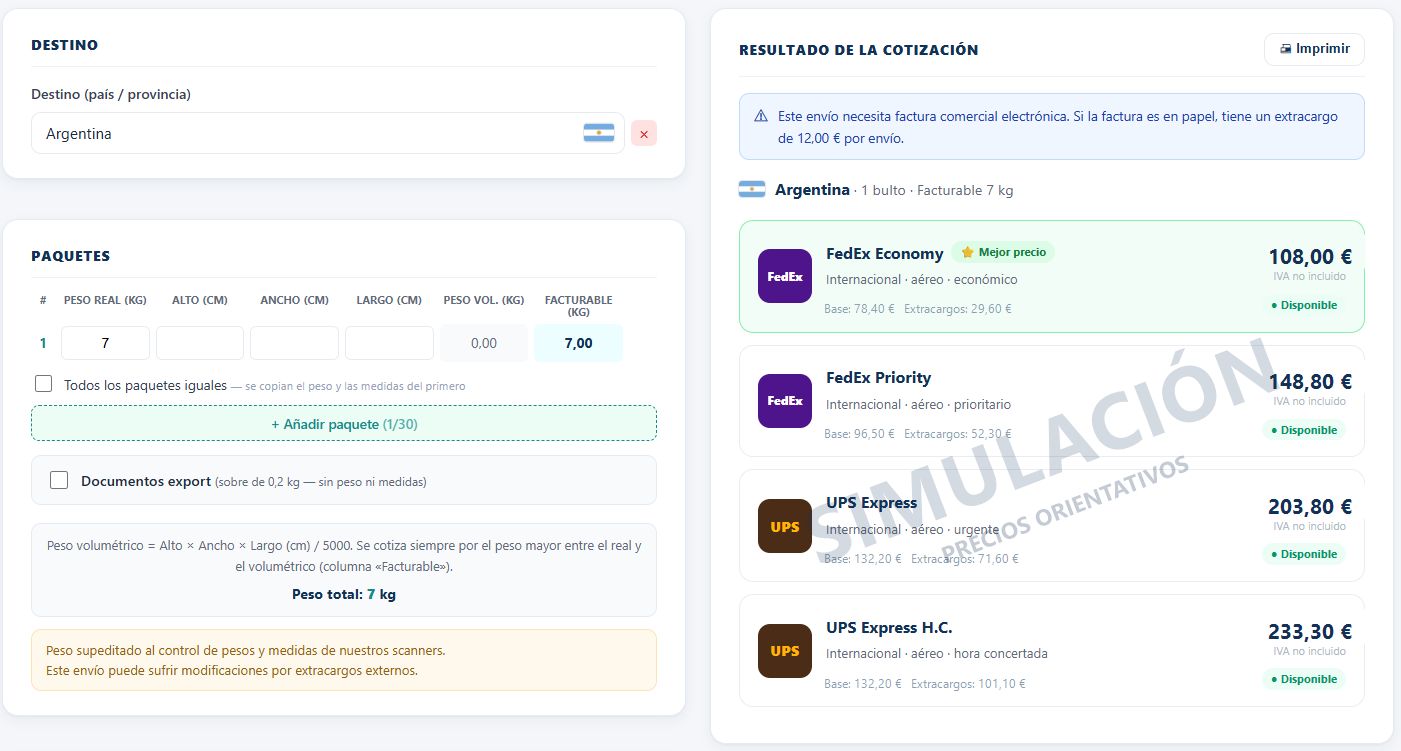Viewport: 1401px width, 751px height.
Task: Clear the Argentina destination with the X button
Action: (644, 133)
